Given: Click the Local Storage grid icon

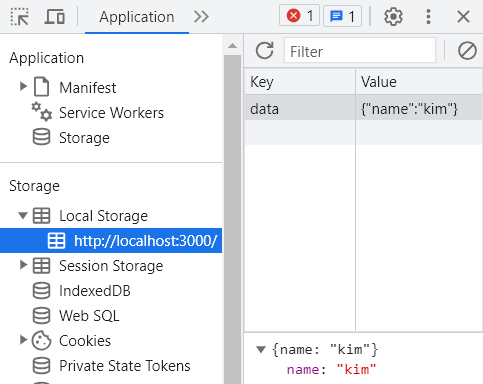Looking at the screenshot, I should (42, 215).
